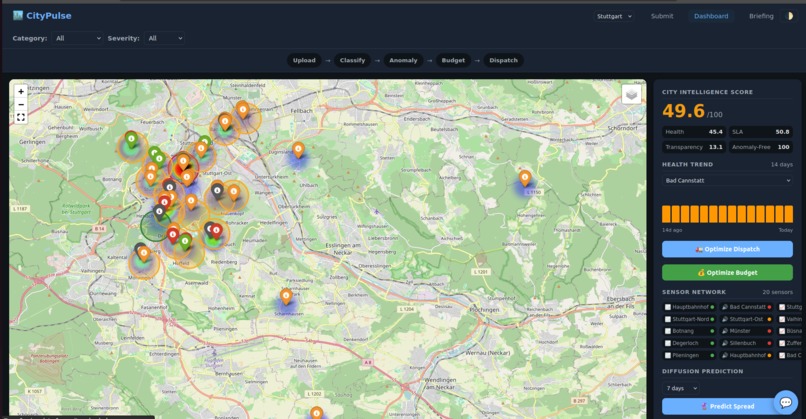Viewport: 806px width, 419px height.
Task: Click the Optimize Dispatch button
Action: (x=727, y=249)
